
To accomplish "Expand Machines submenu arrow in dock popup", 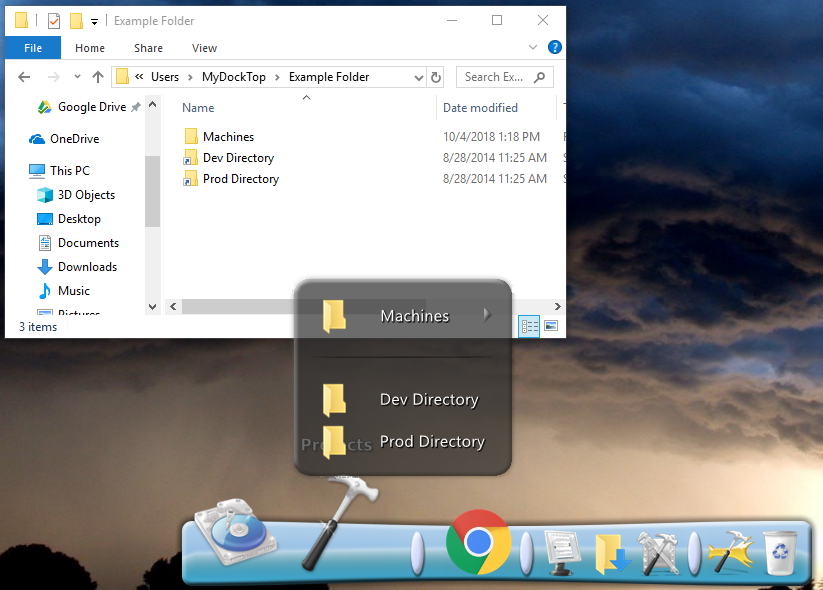I will 487,315.
